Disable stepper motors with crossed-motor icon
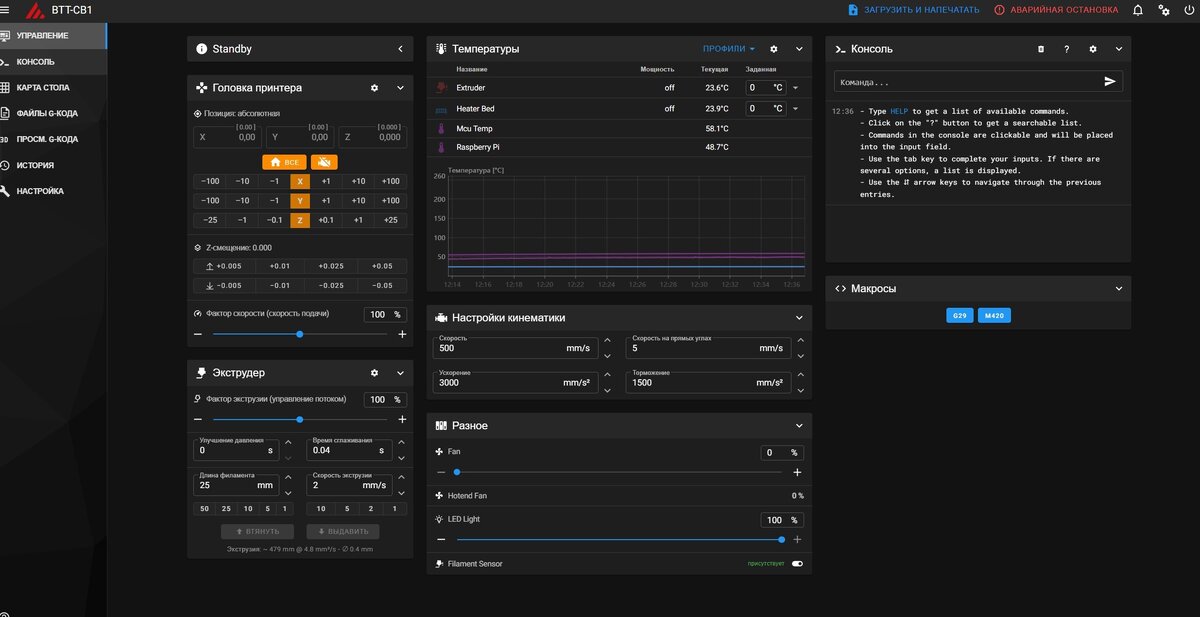The width and height of the screenshot is (1200, 617). coord(324,162)
